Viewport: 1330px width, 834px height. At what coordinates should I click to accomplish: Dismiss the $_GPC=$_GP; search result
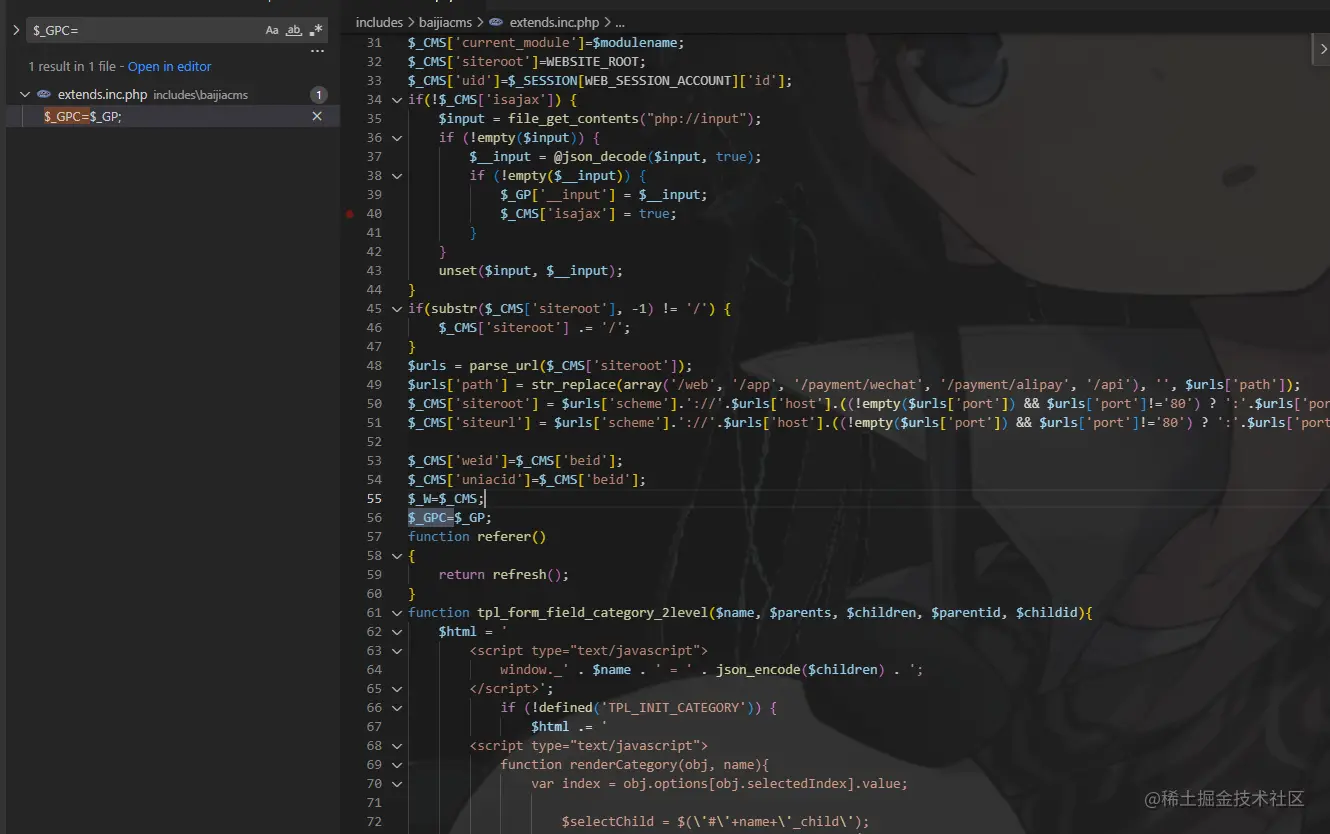(317, 116)
